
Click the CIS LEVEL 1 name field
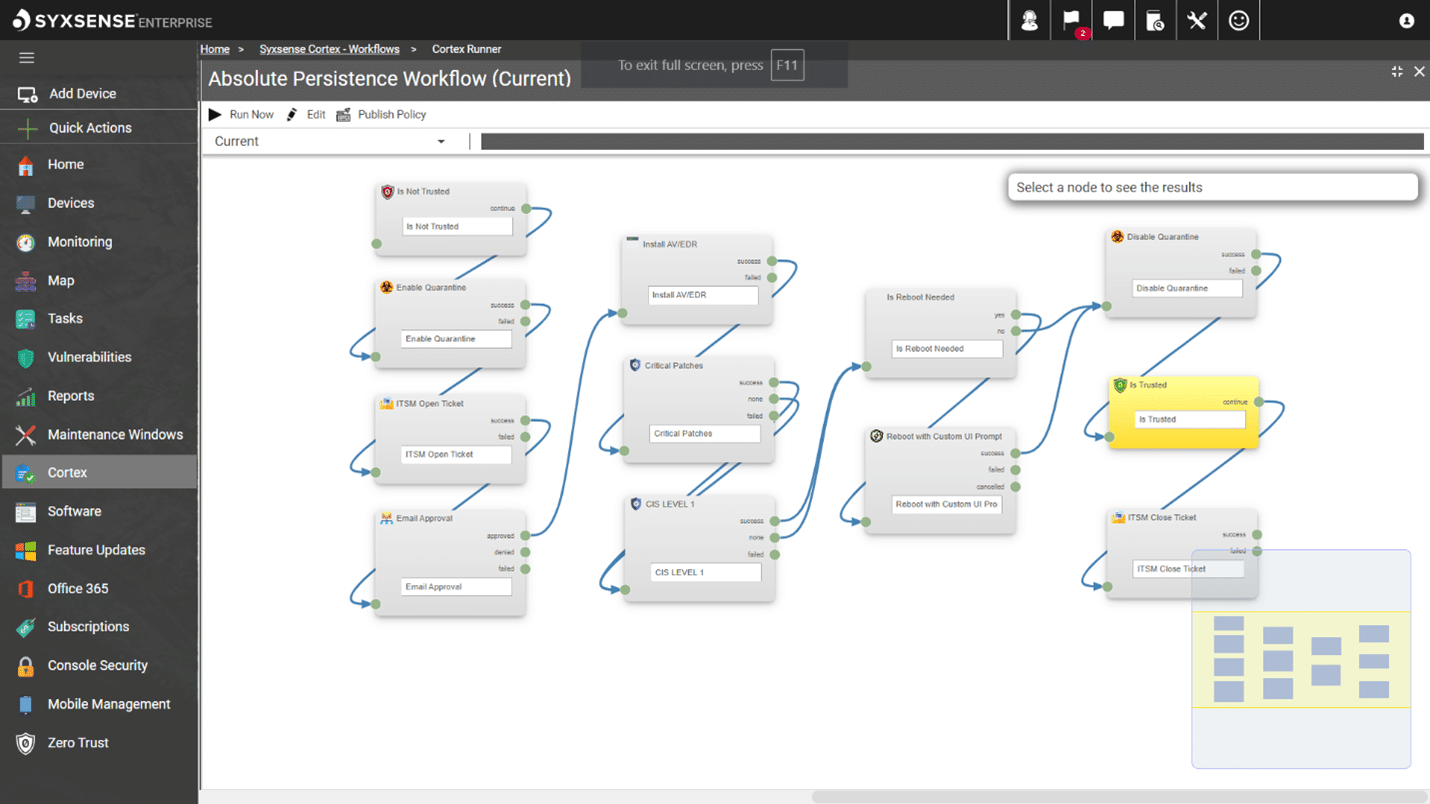(x=705, y=573)
